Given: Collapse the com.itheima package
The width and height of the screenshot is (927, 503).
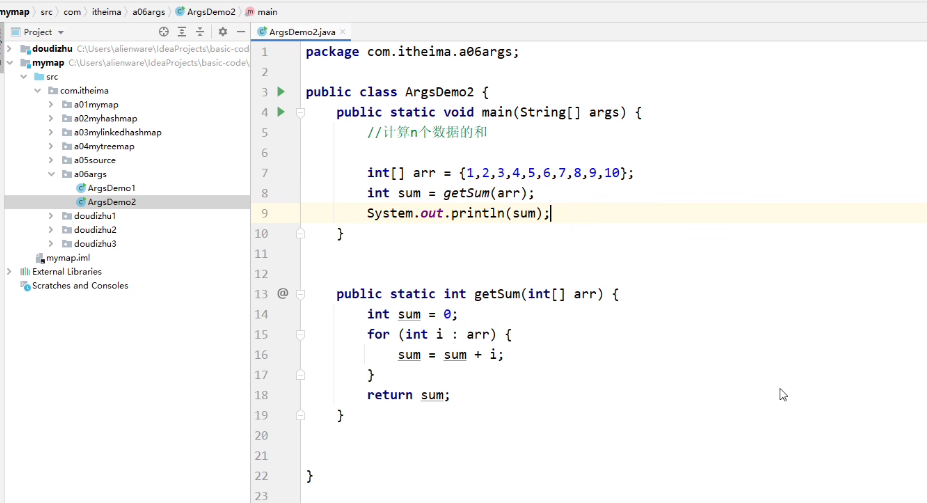Looking at the screenshot, I should point(38,90).
